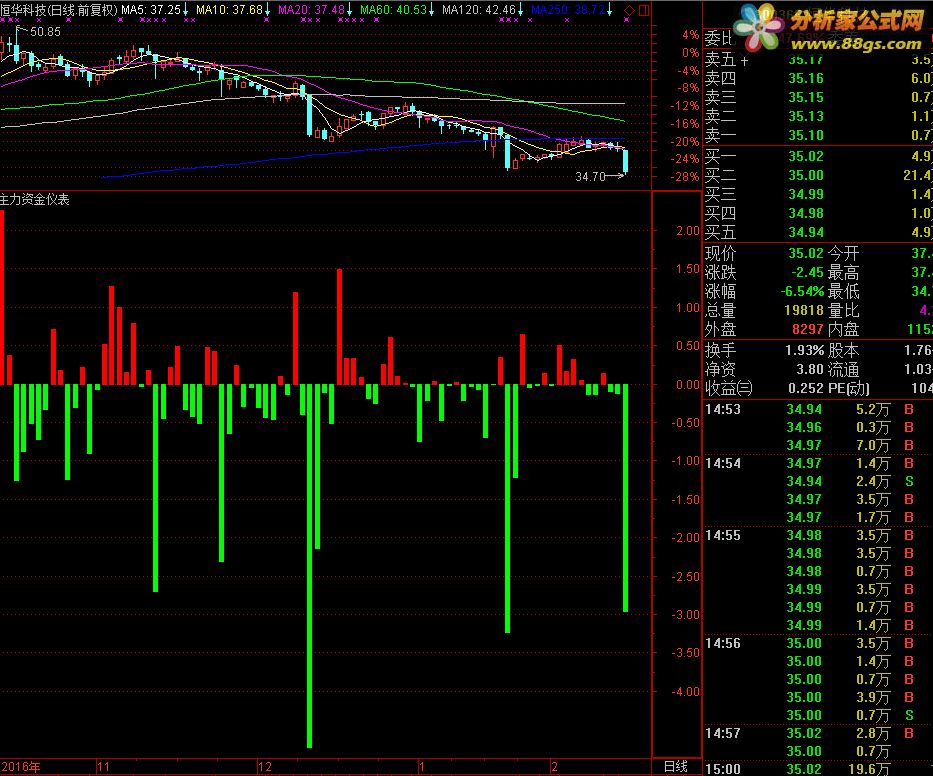933x776 pixels.
Task: Click the 最高 label
Action: click(843, 273)
